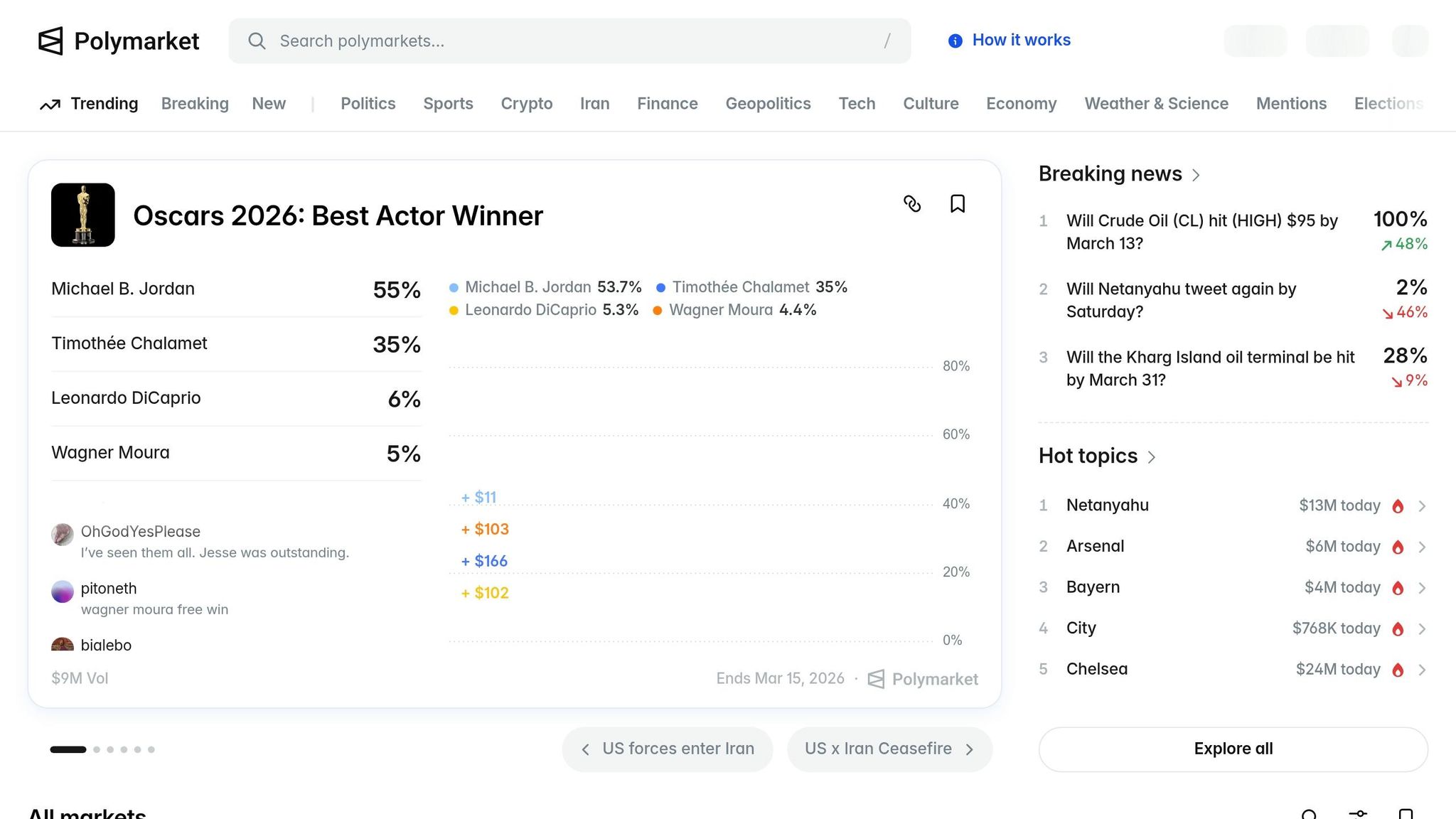Click the Explore all button
1456x819 pixels.
pyautogui.click(x=1233, y=749)
